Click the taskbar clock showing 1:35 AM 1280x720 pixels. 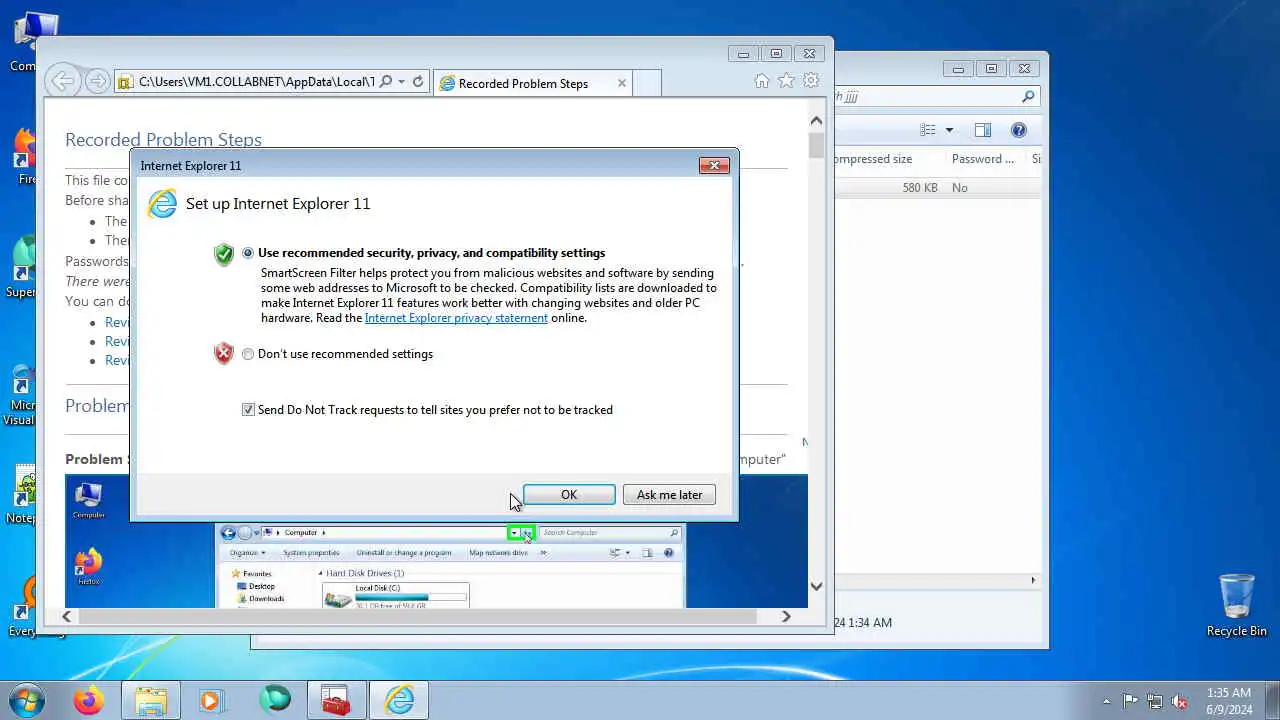1228,701
